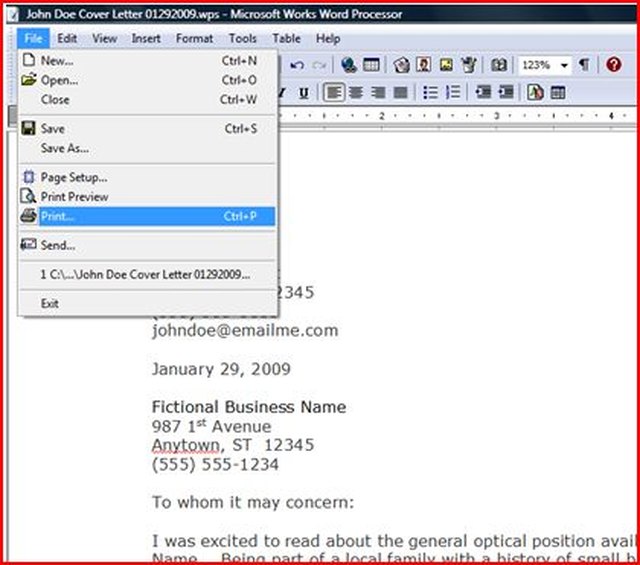Click the paint bucket drawing icon
This screenshot has height=565, width=640.
(x=469, y=65)
